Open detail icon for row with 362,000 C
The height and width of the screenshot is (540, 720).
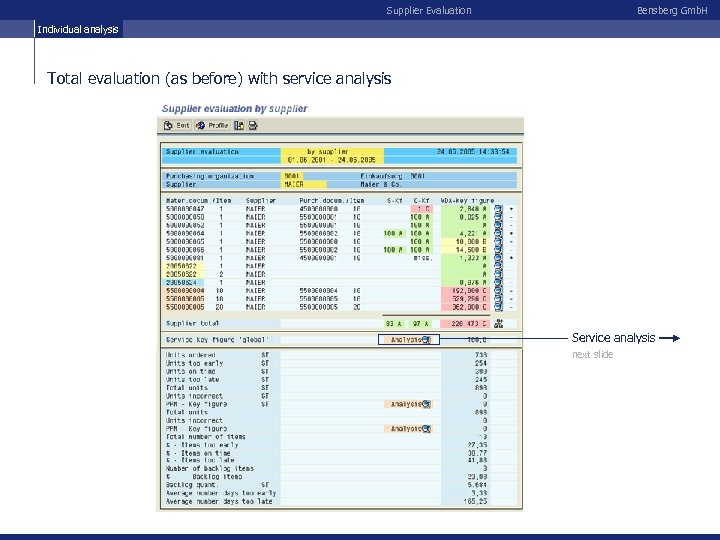point(498,307)
